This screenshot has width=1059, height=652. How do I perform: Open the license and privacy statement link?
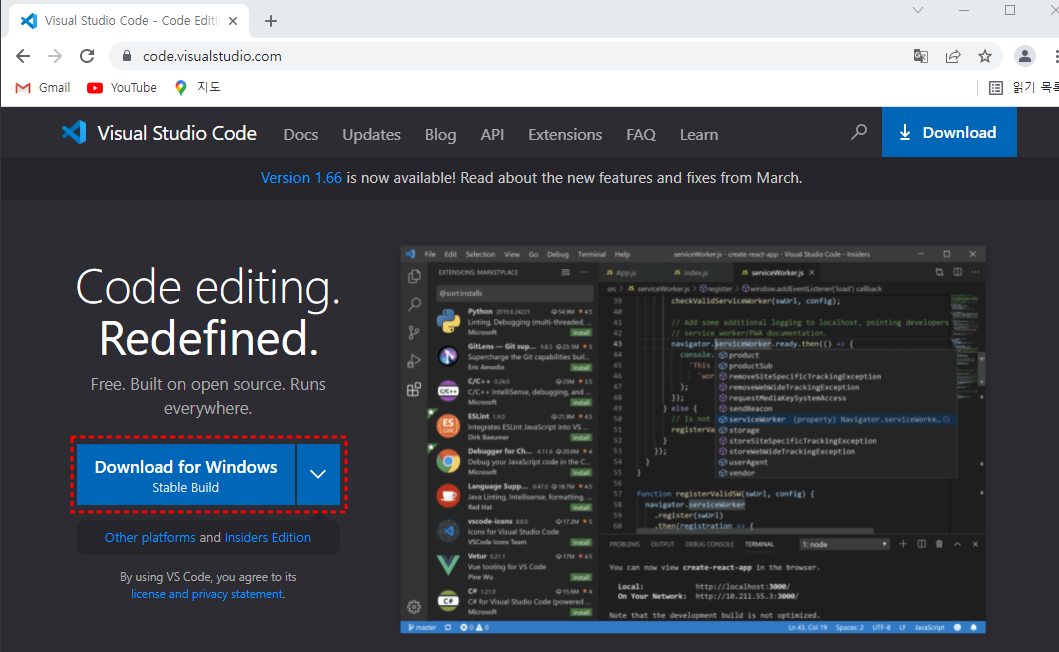tap(207, 594)
